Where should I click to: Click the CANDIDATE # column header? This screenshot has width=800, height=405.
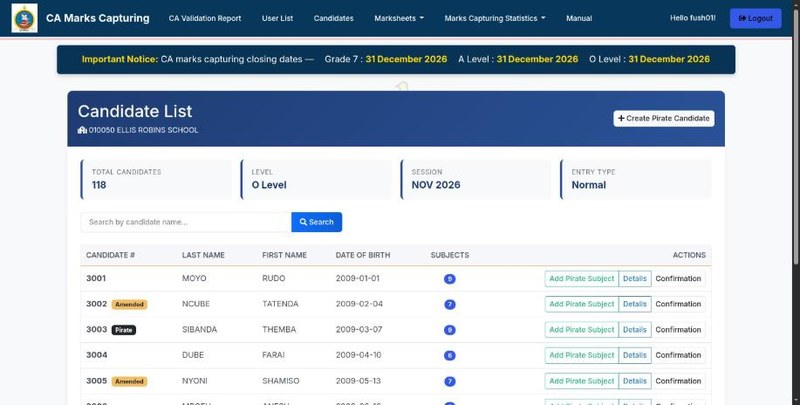pyautogui.click(x=110, y=255)
